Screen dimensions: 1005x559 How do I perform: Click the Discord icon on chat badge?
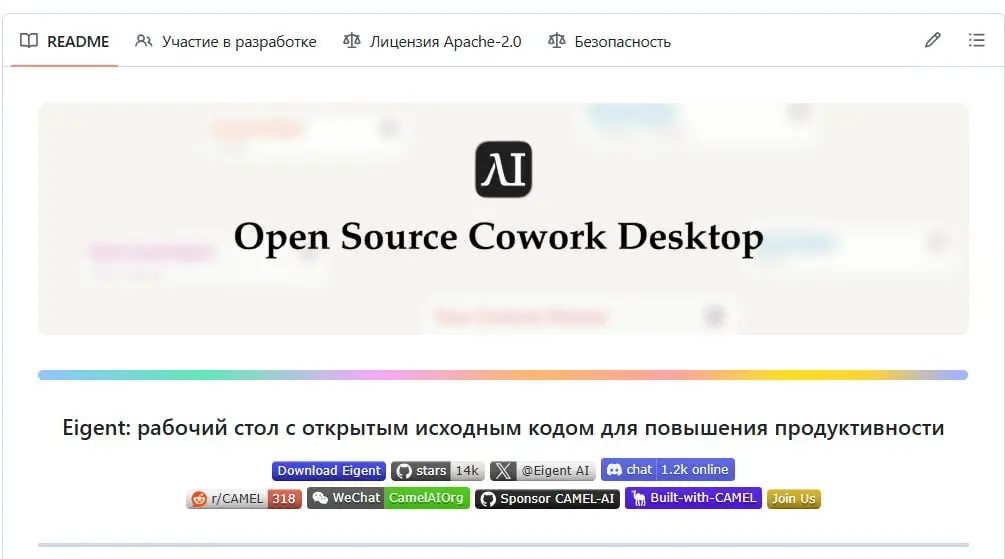tap(614, 470)
